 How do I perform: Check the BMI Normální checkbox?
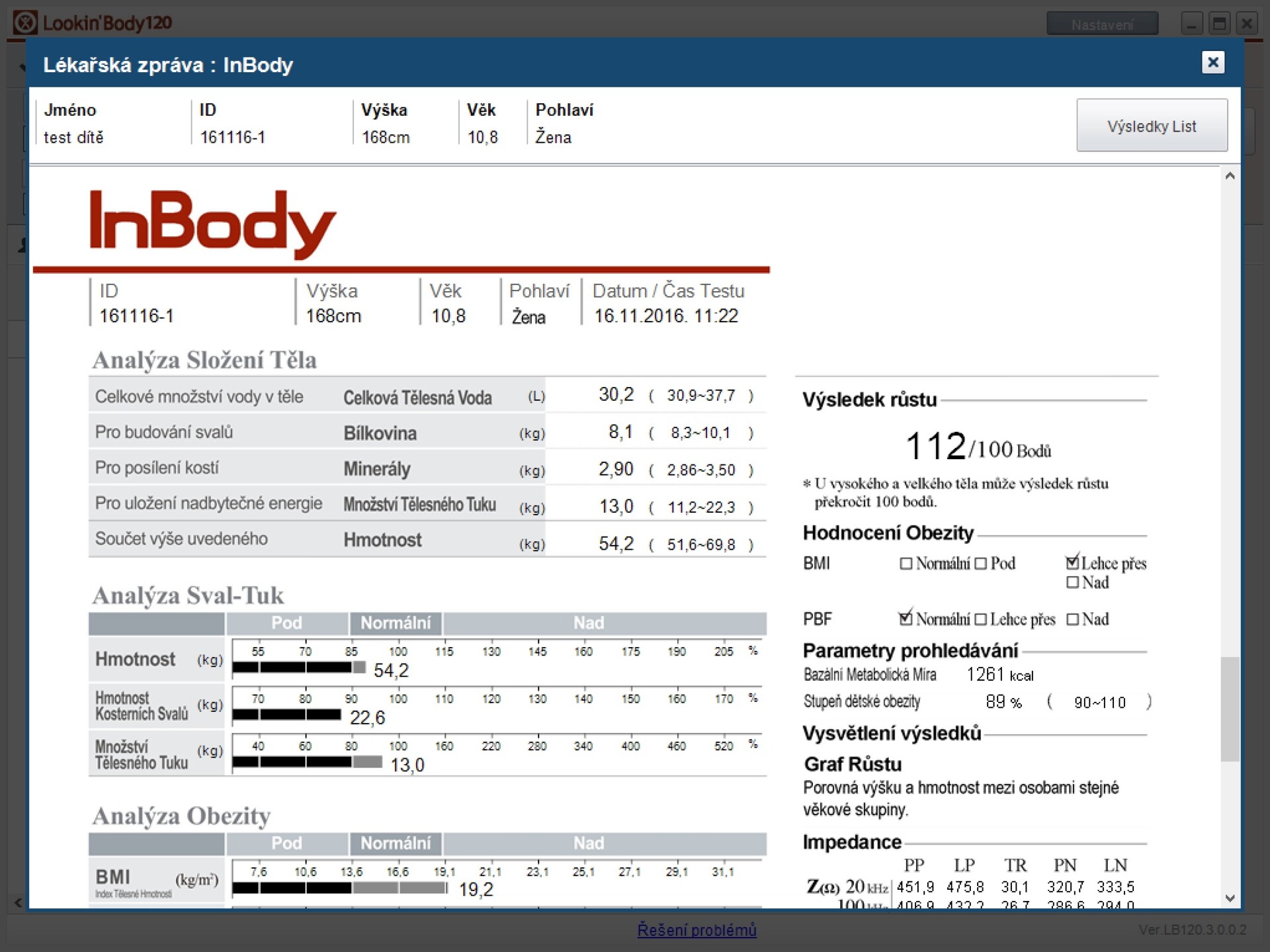(x=906, y=564)
